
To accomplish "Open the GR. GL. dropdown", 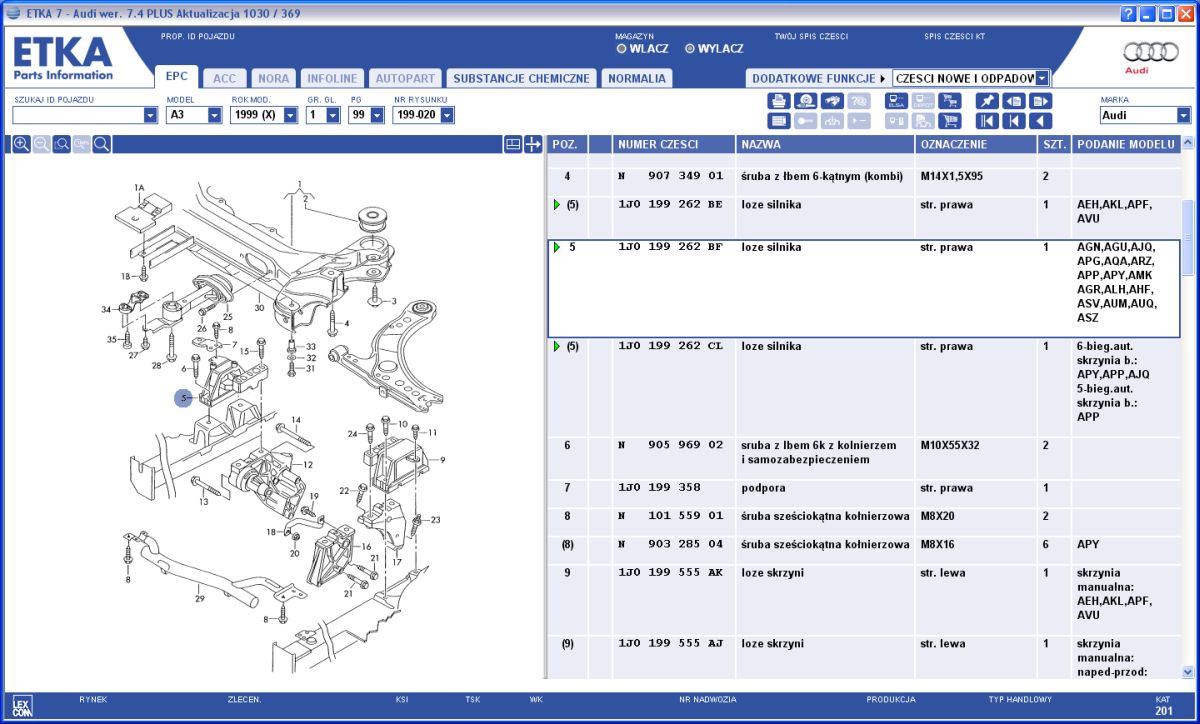I will pos(333,115).
